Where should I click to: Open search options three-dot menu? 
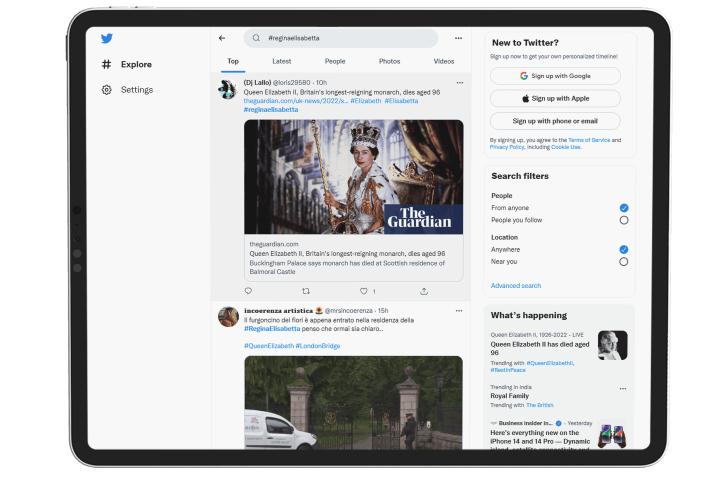click(458, 38)
